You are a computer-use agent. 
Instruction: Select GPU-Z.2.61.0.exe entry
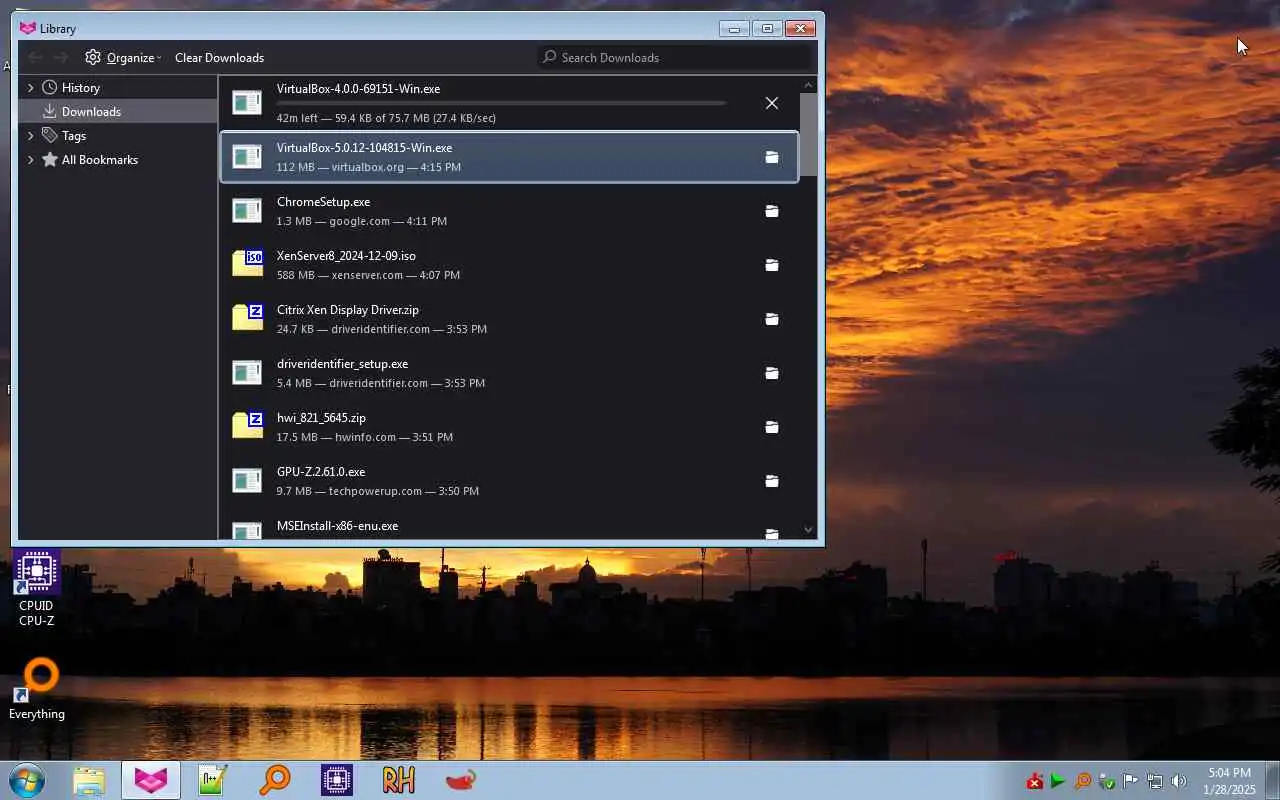(509, 481)
